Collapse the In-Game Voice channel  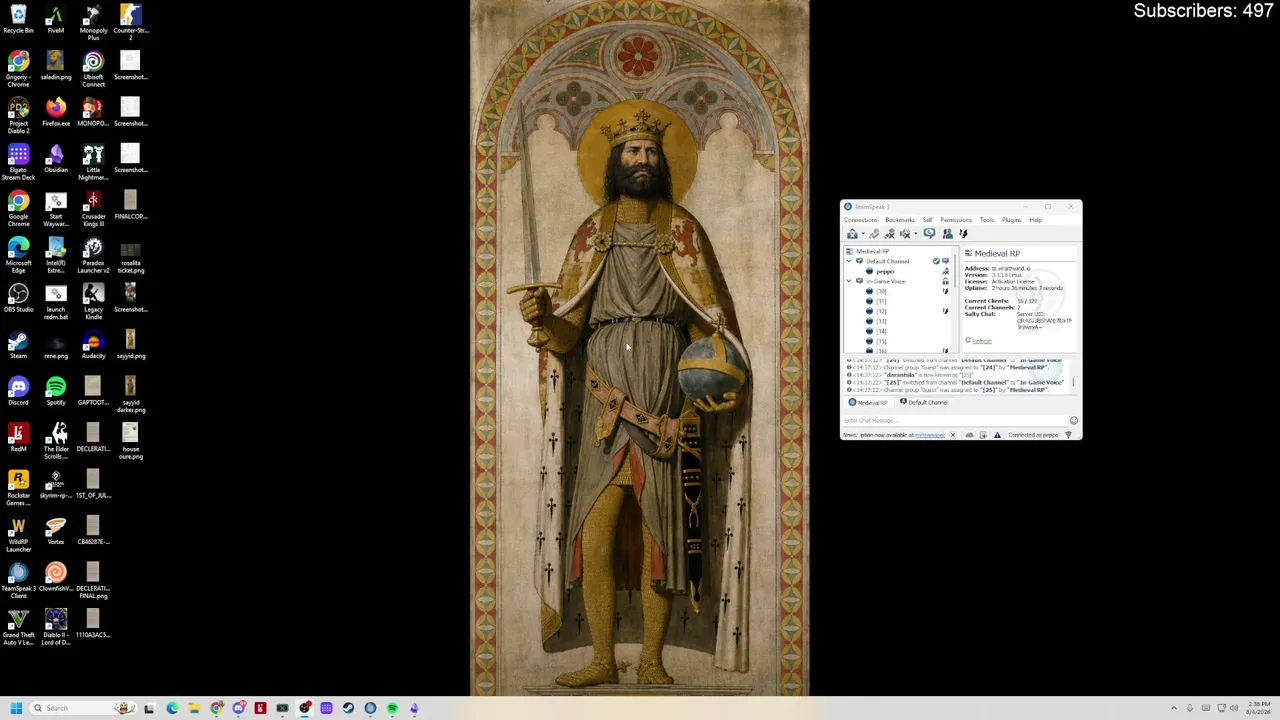[849, 281]
